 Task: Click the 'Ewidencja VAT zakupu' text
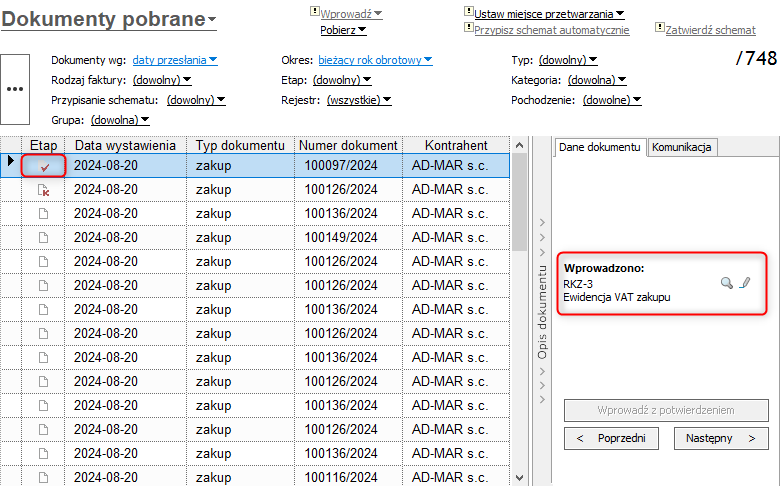(x=617, y=297)
